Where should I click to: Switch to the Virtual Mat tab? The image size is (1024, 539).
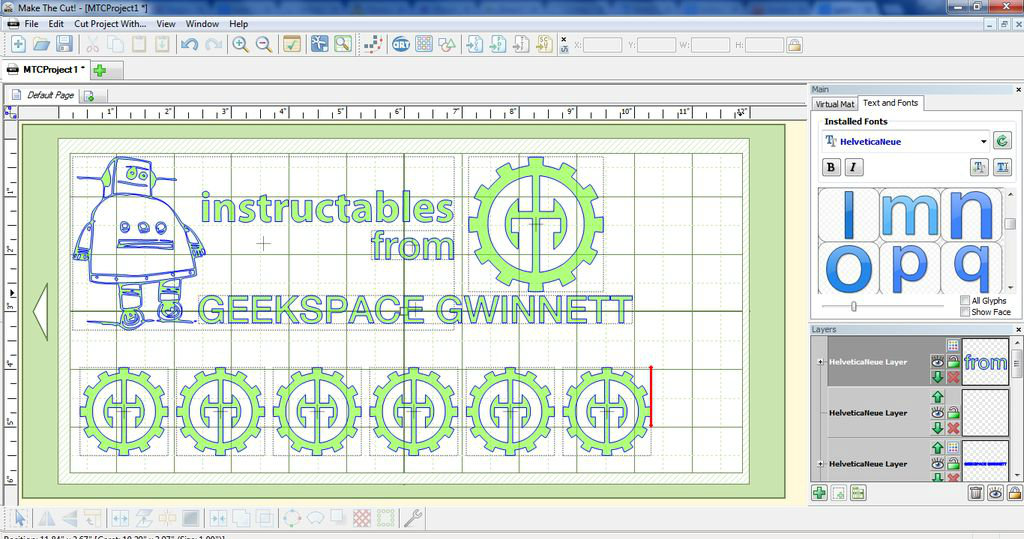click(835, 104)
